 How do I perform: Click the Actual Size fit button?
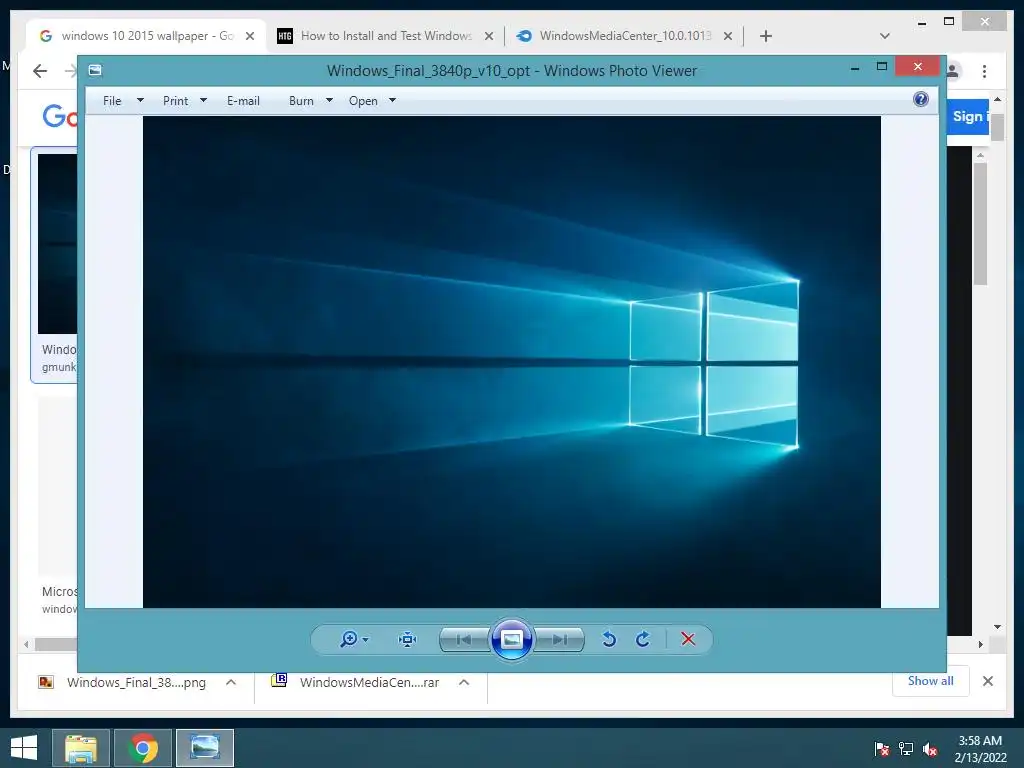point(408,639)
